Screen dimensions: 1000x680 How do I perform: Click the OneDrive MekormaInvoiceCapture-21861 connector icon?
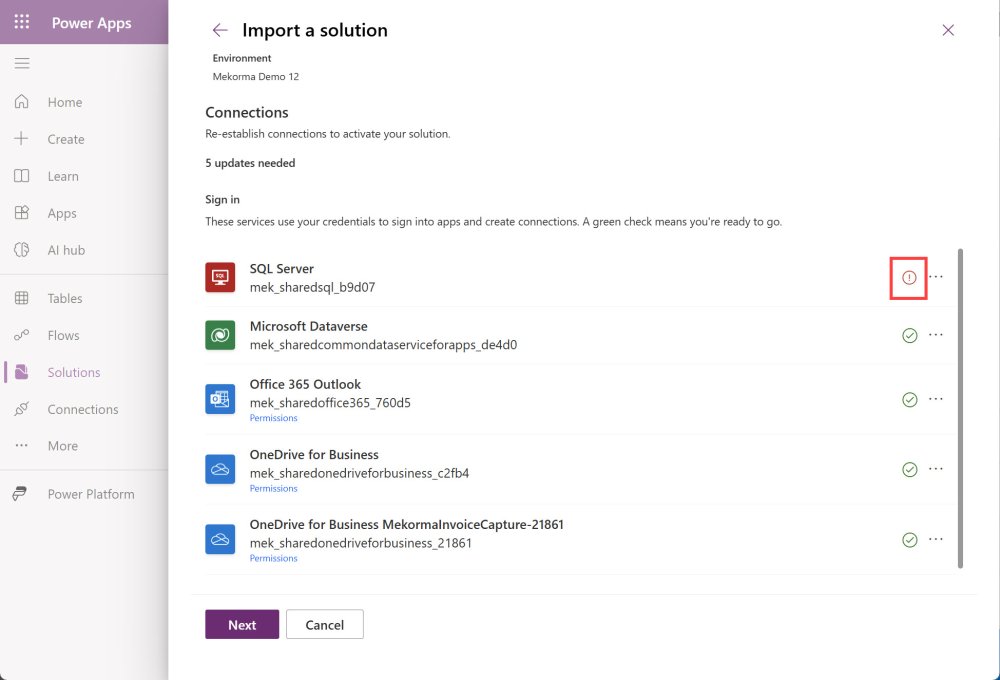pos(220,539)
